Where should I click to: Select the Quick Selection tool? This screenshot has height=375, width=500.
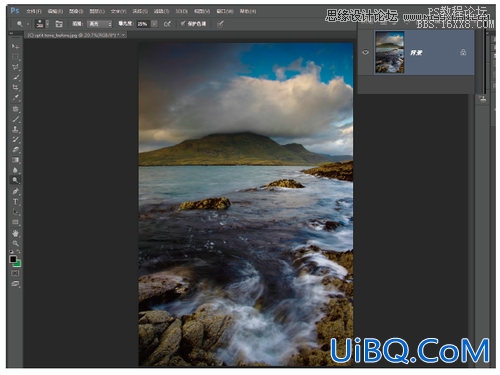click(15, 77)
